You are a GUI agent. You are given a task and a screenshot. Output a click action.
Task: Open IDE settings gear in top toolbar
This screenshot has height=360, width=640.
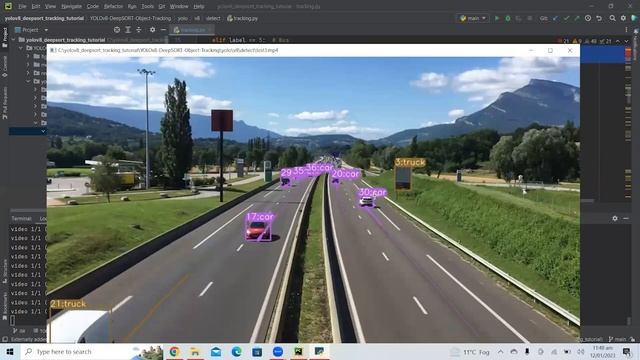click(623, 18)
